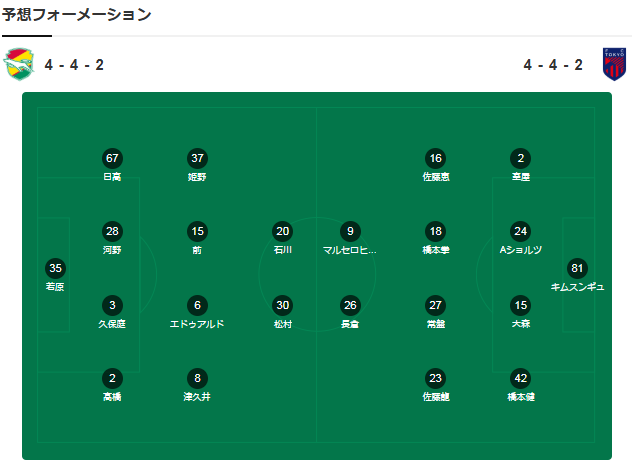Click the number 9 striker badge
Screen dimensions: 633x464
point(349,231)
